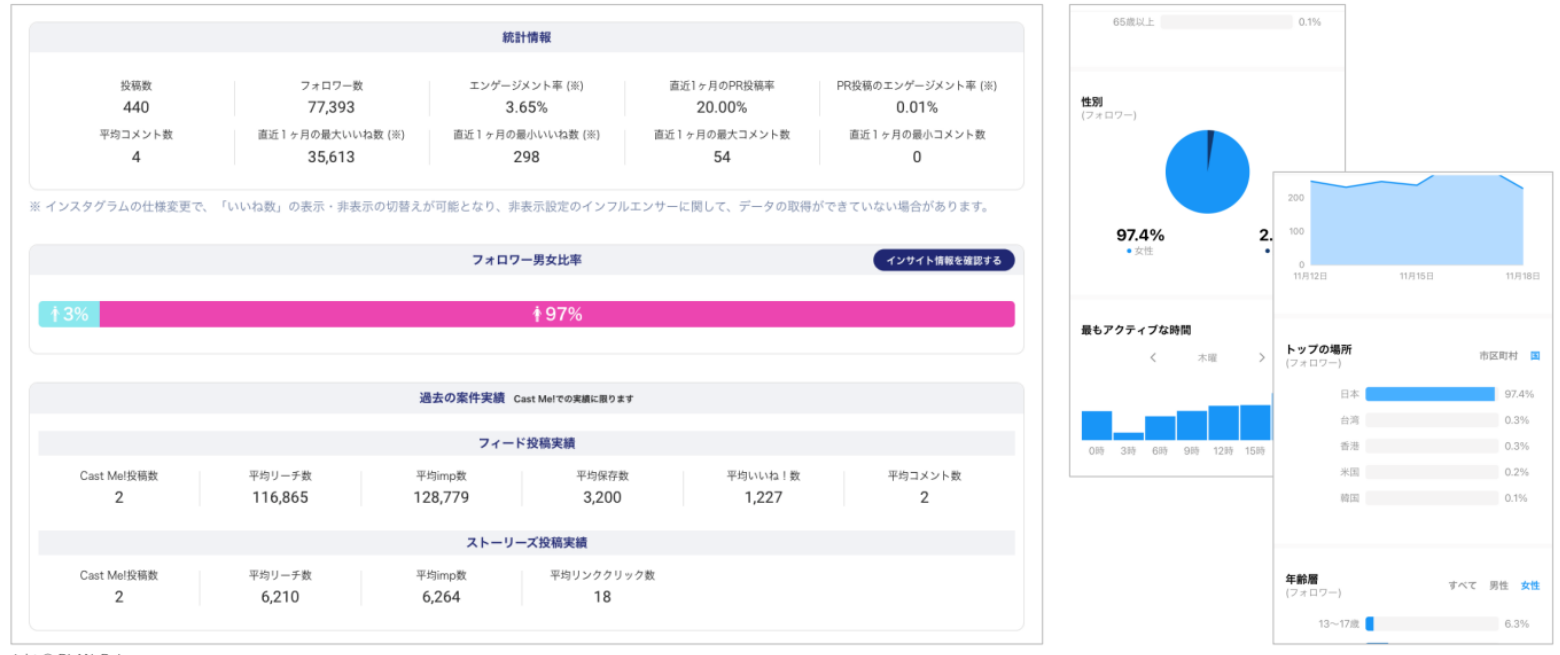Click the インサイト情報を確認する button
Image resolution: width=1560 pixels, height=655 pixels.
[x=944, y=260]
